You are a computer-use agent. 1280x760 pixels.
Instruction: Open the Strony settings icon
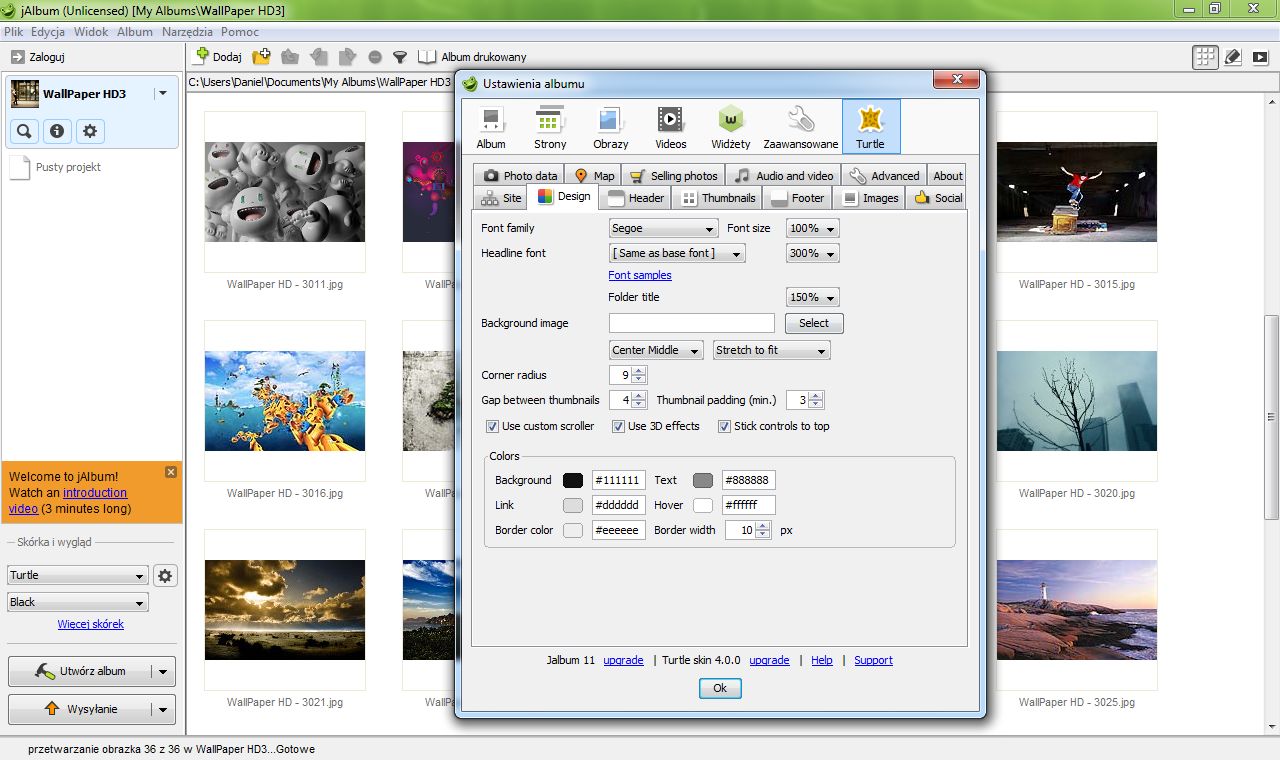tap(550, 127)
